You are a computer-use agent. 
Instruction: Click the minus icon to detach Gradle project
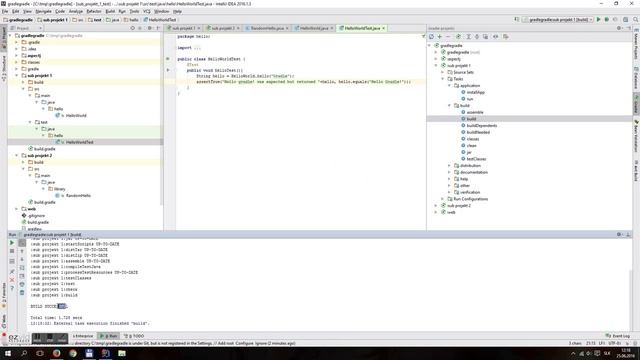tap(448, 37)
